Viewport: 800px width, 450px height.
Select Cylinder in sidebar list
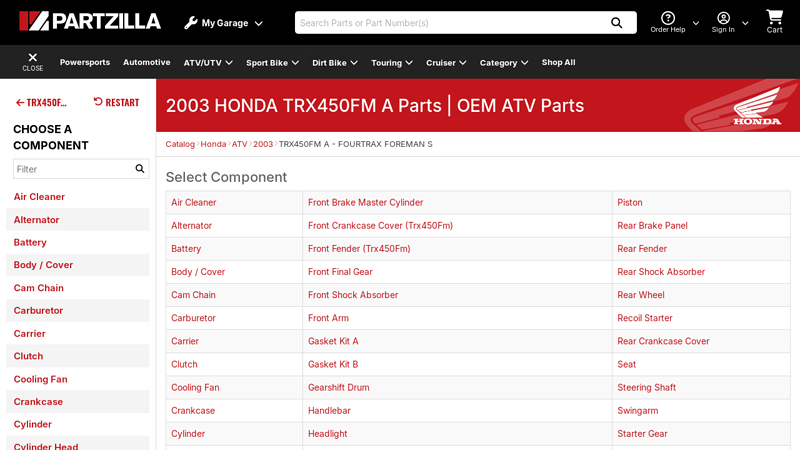[33, 424]
